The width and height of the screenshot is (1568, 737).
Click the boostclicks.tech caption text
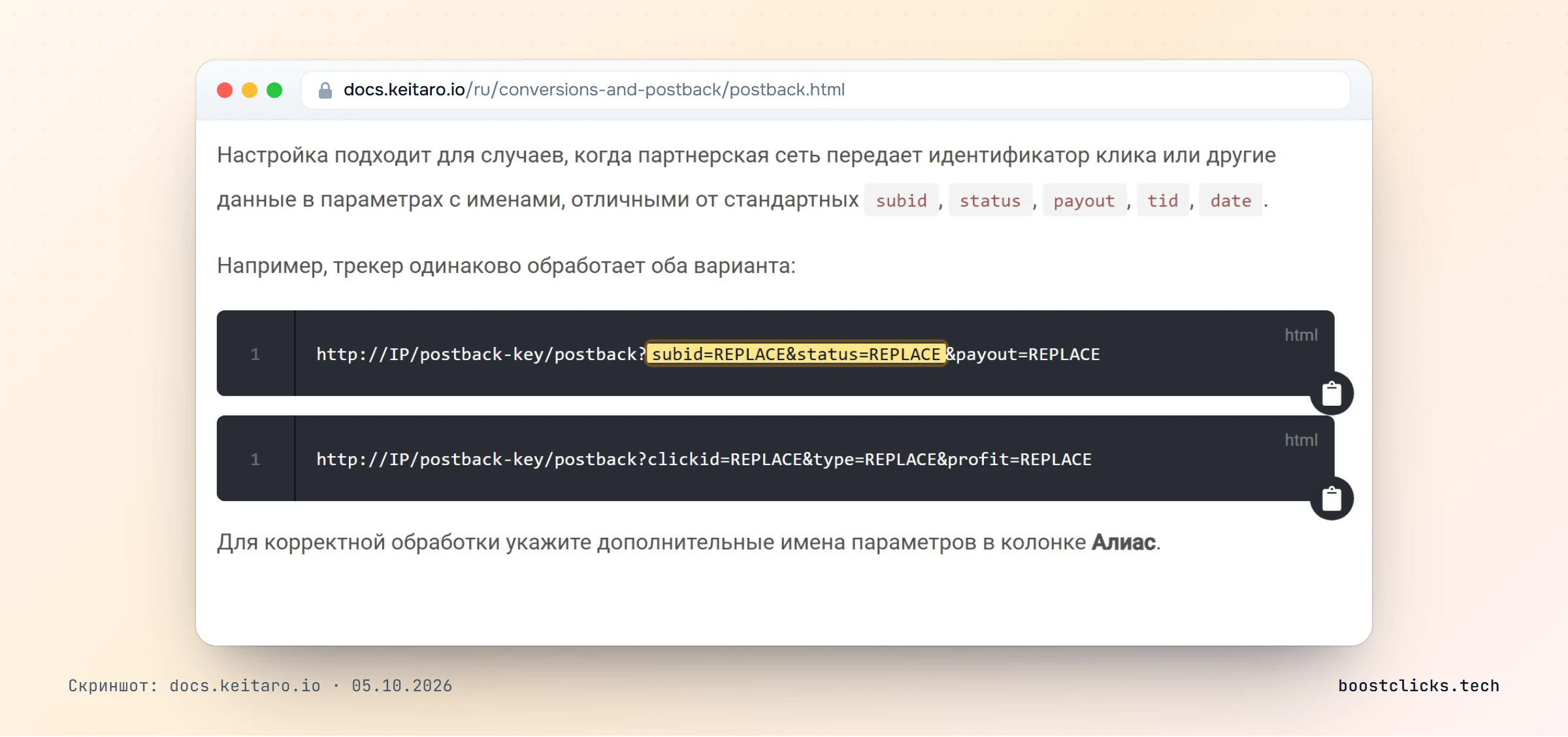[x=1418, y=685]
